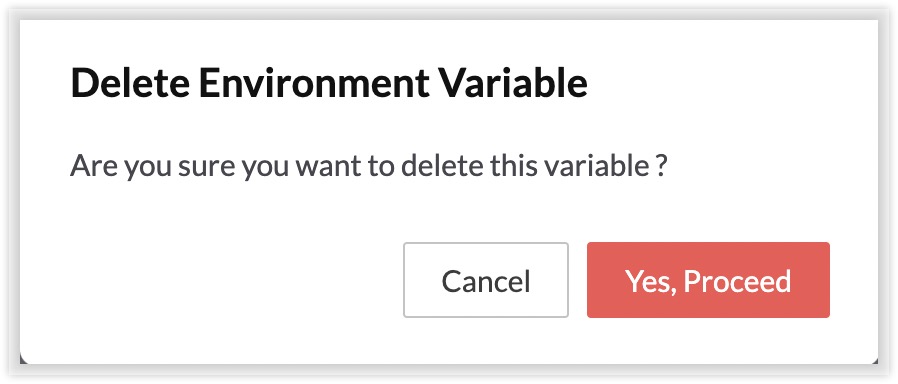Image resolution: width=898 pixels, height=384 pixels.
Task: Abort variable deletion via Cancel
Action: [486, 280]
